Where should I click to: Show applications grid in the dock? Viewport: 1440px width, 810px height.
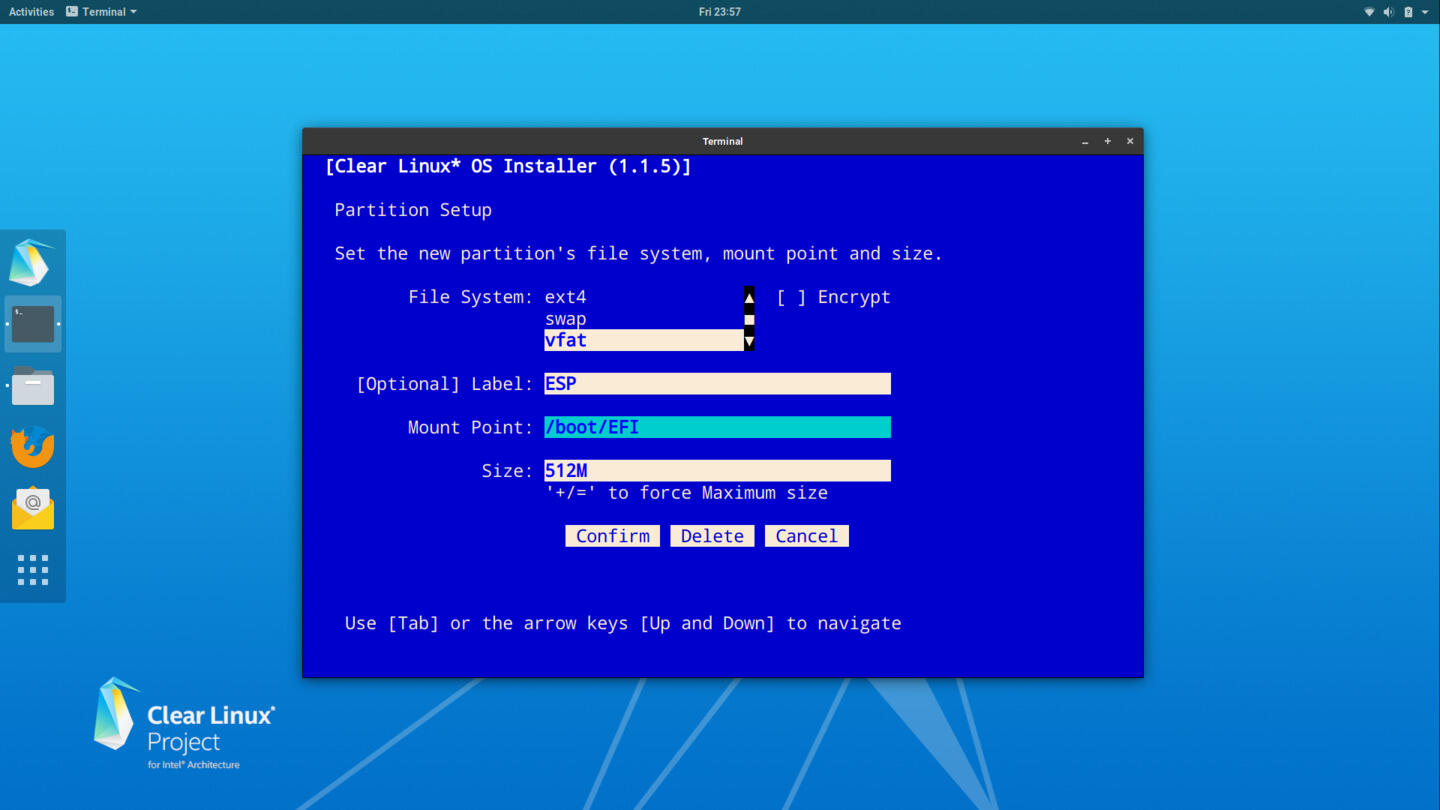tap(32, 570)
